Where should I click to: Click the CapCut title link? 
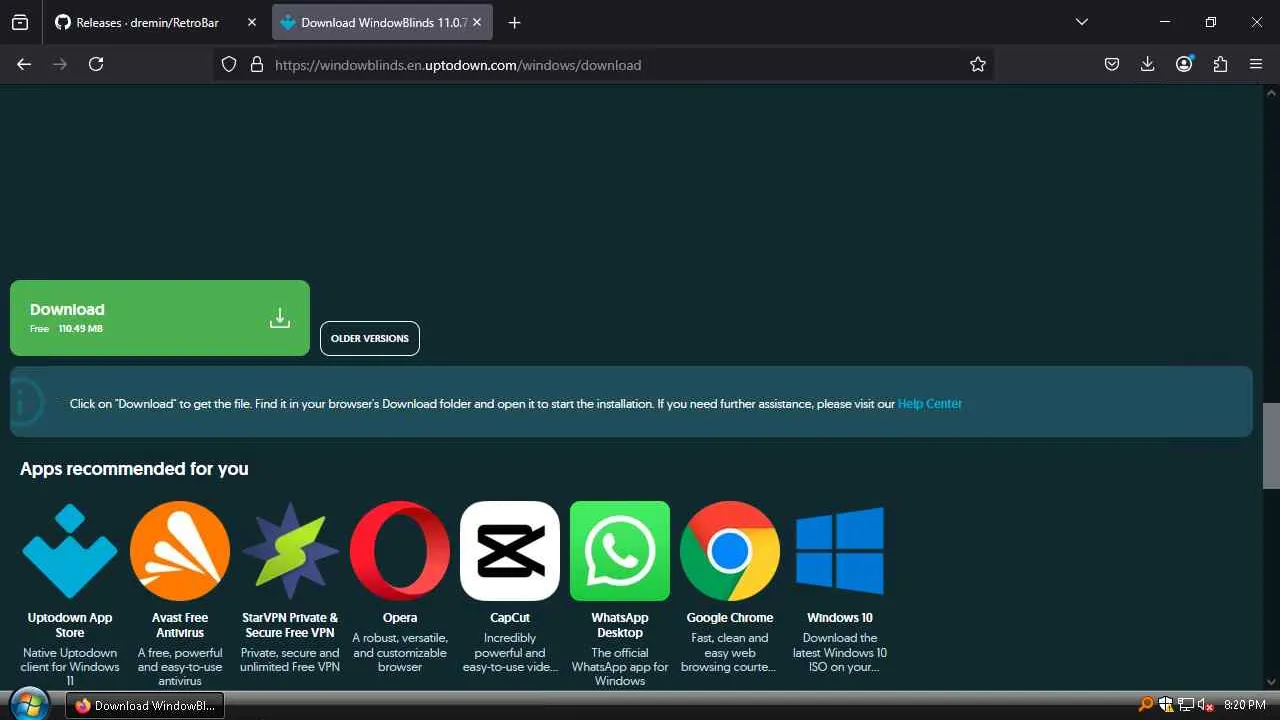(510, 618)
